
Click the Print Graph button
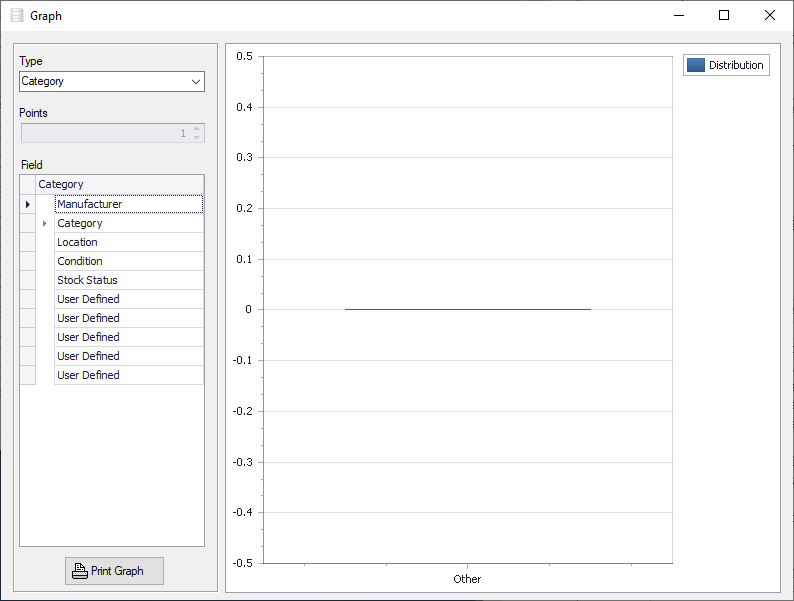pos(114,571)
